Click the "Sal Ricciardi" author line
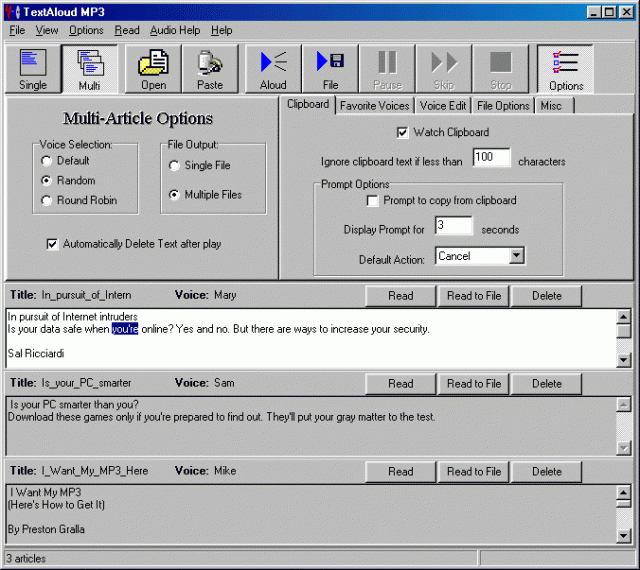Viewport: 640px width, 570px height. (36, 354)
